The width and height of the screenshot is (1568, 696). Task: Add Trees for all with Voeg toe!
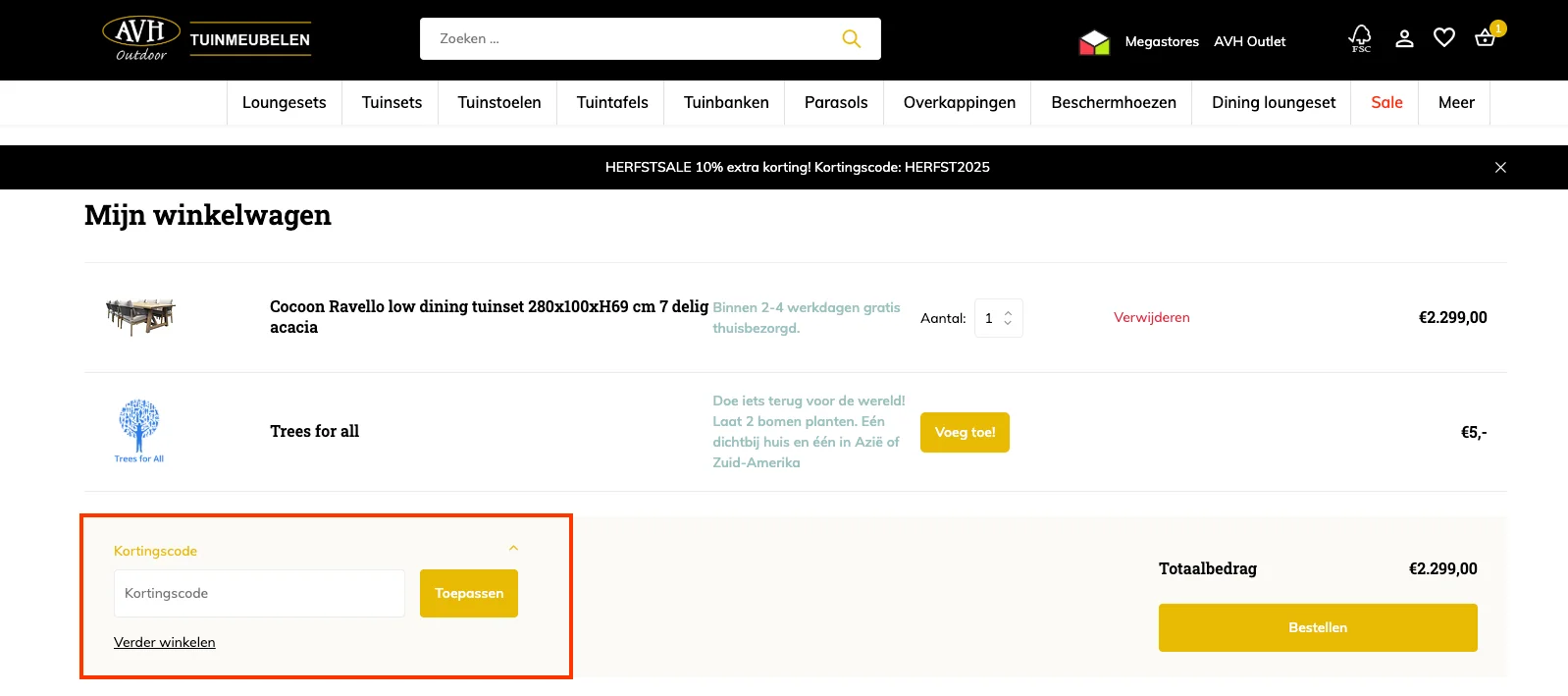[x=965, y=433]
